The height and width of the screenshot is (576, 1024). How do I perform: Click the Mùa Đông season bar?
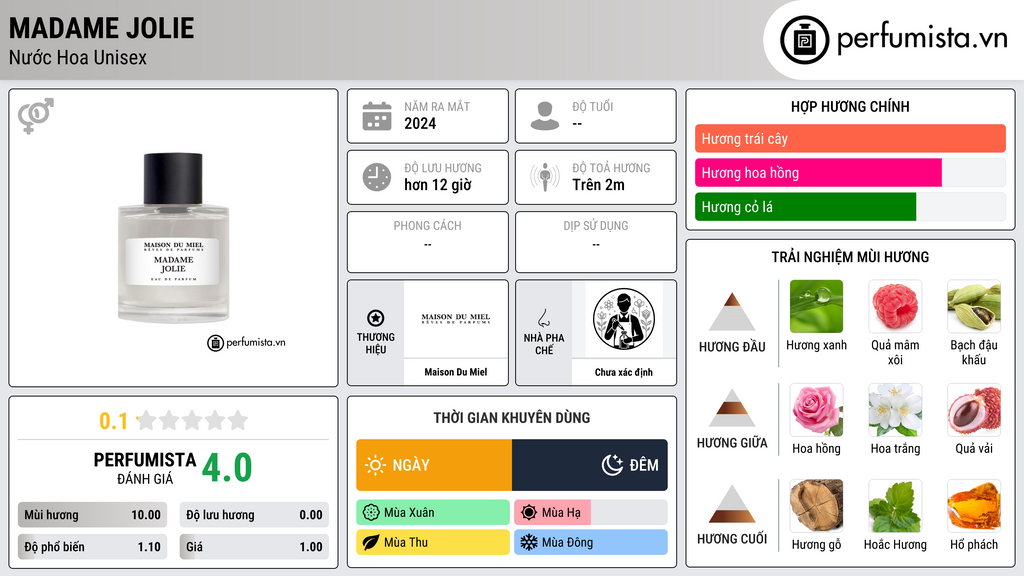tap(591, 543)
